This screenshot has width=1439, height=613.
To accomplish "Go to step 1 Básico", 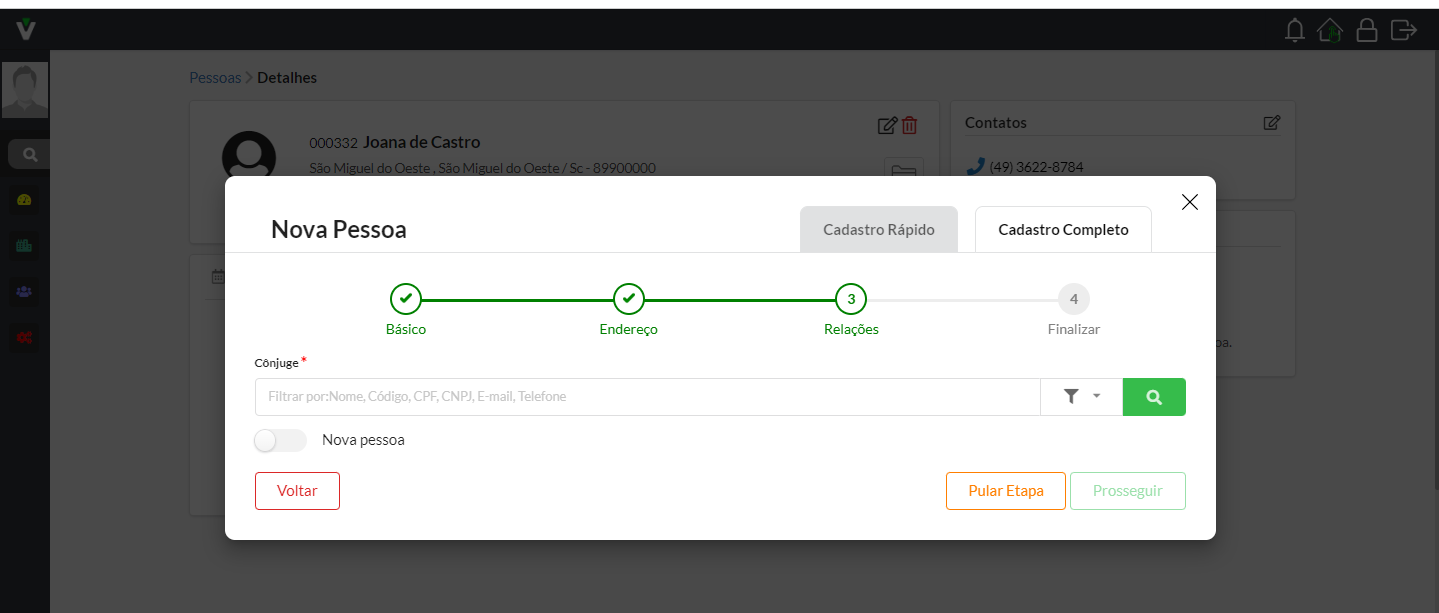I will coord(406,298).
